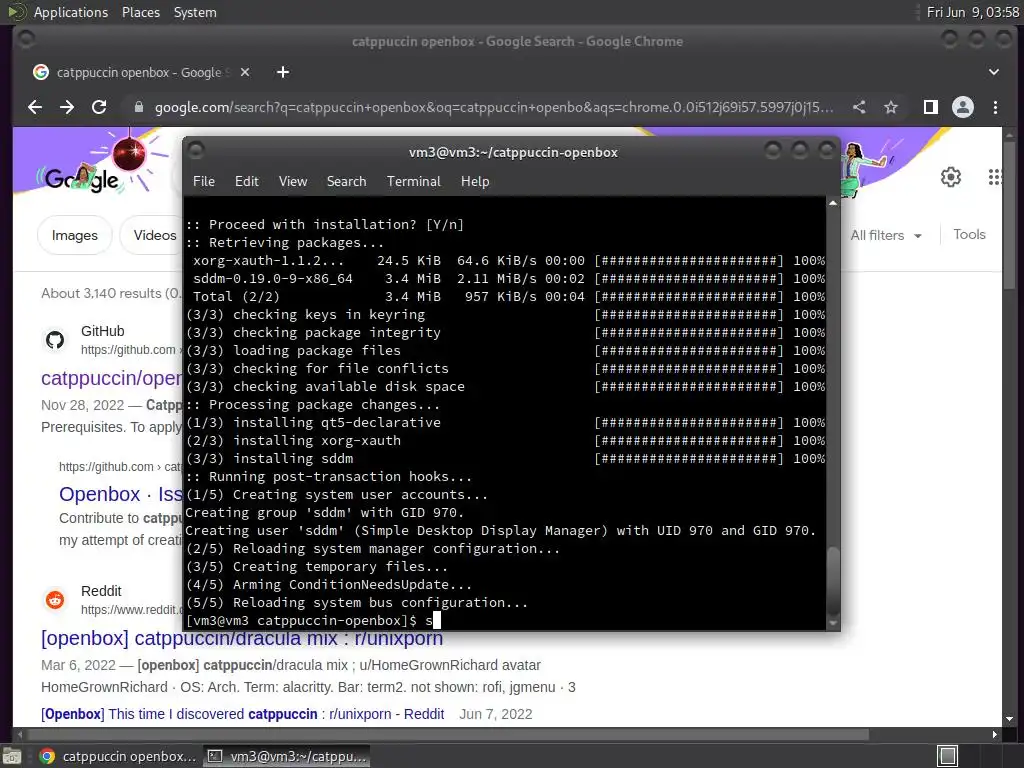Open terminal Help menu
Image resolution: width=1024 pixels, height=768 pixels.
point(475,181)
